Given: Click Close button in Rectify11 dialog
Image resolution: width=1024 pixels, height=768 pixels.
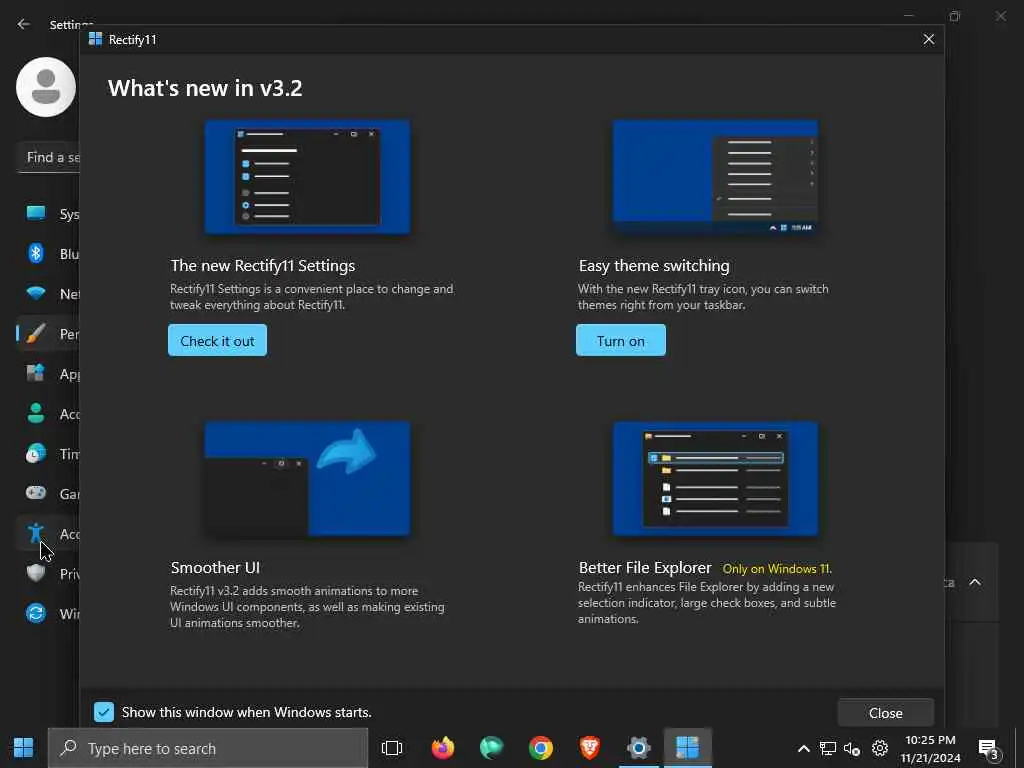Looking at the screenshot, I should point(886,713).
